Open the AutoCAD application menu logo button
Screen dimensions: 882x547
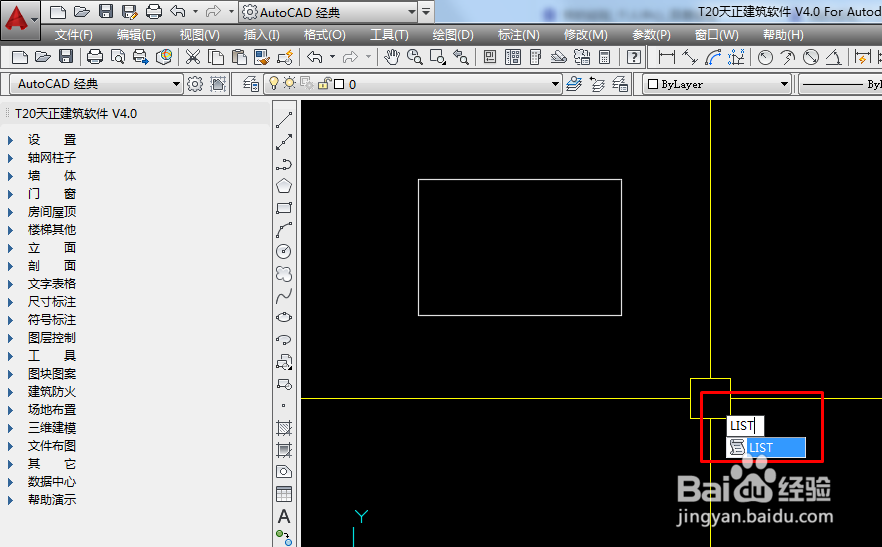(20, 20)
